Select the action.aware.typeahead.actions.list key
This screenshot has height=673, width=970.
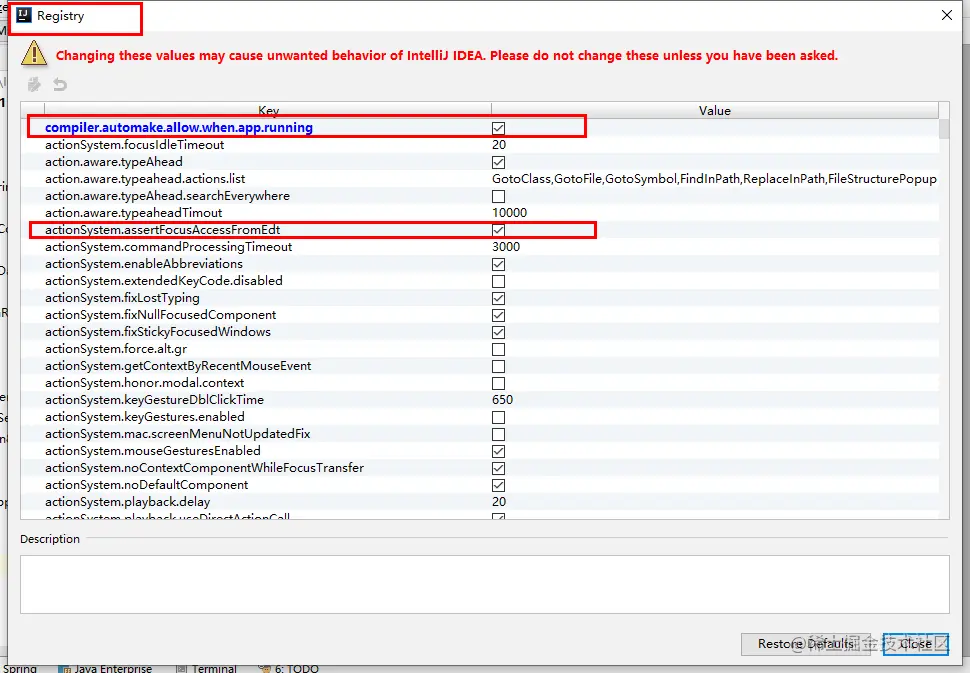[145, 179]
